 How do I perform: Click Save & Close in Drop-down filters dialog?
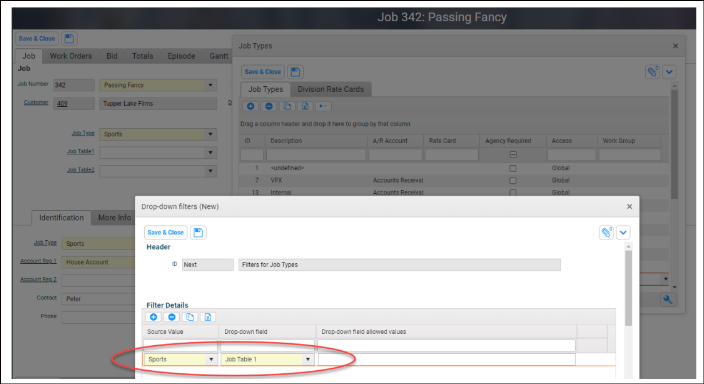(x=165, y=233)
